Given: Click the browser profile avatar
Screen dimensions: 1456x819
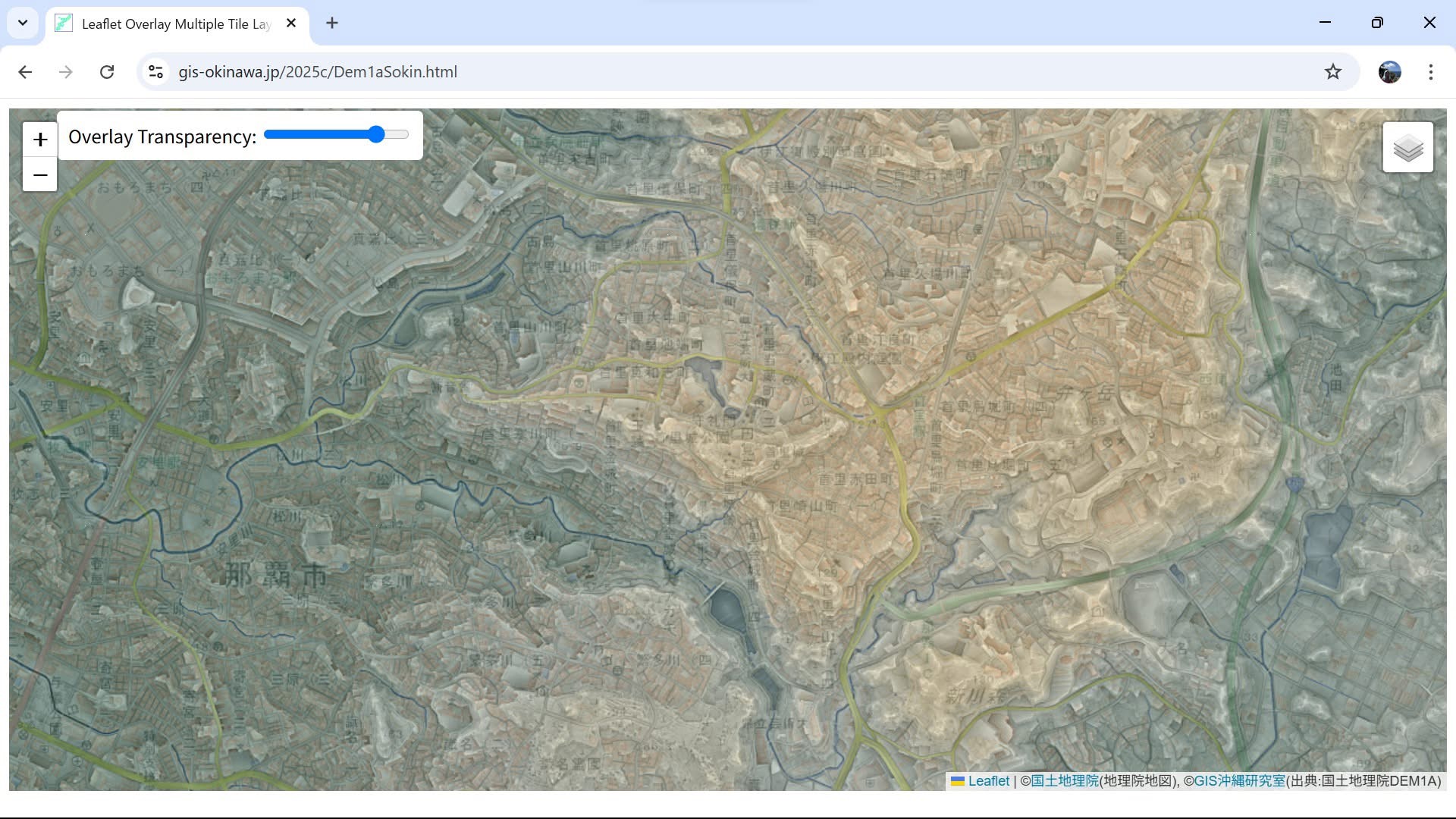Looking at the screenshot, I should (x=1389, y=71).
